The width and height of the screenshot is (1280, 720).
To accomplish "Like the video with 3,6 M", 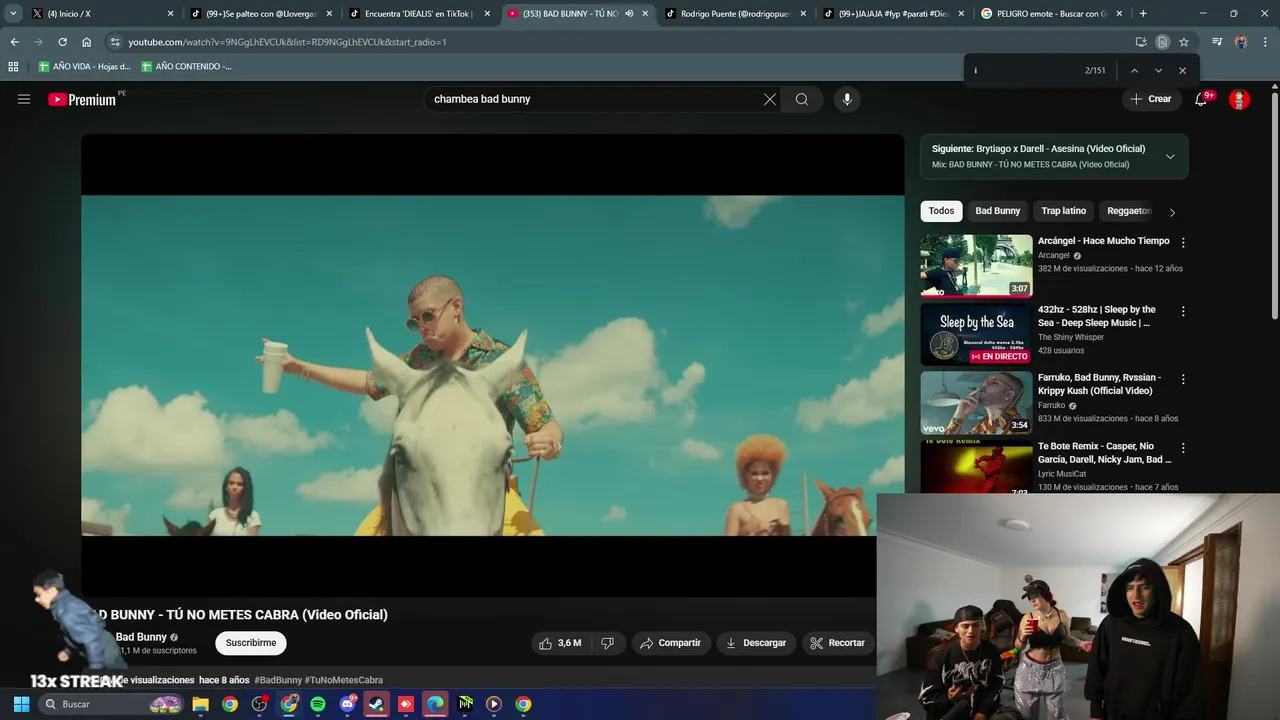I will click(560, 643).
